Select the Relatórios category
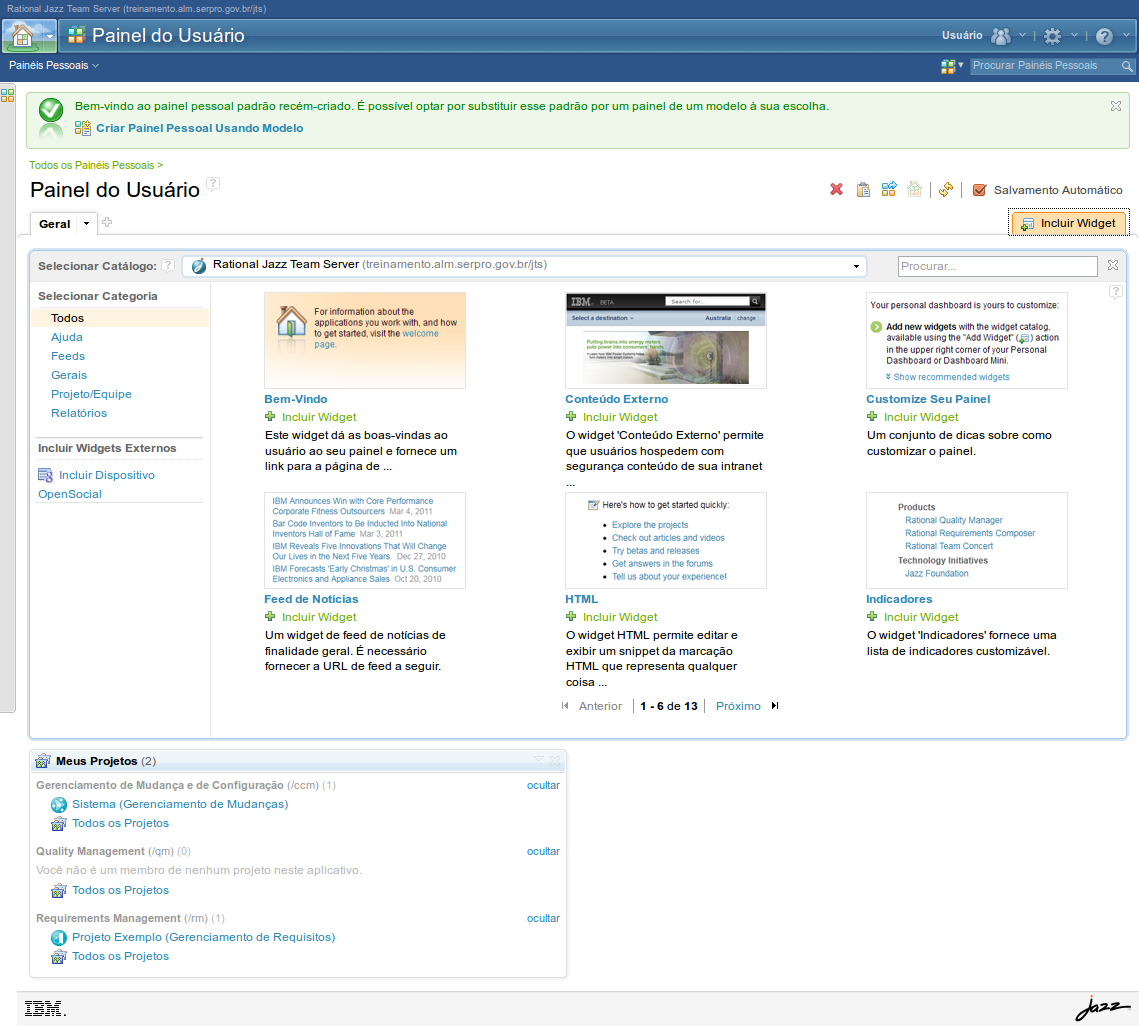 pos(78,413)
